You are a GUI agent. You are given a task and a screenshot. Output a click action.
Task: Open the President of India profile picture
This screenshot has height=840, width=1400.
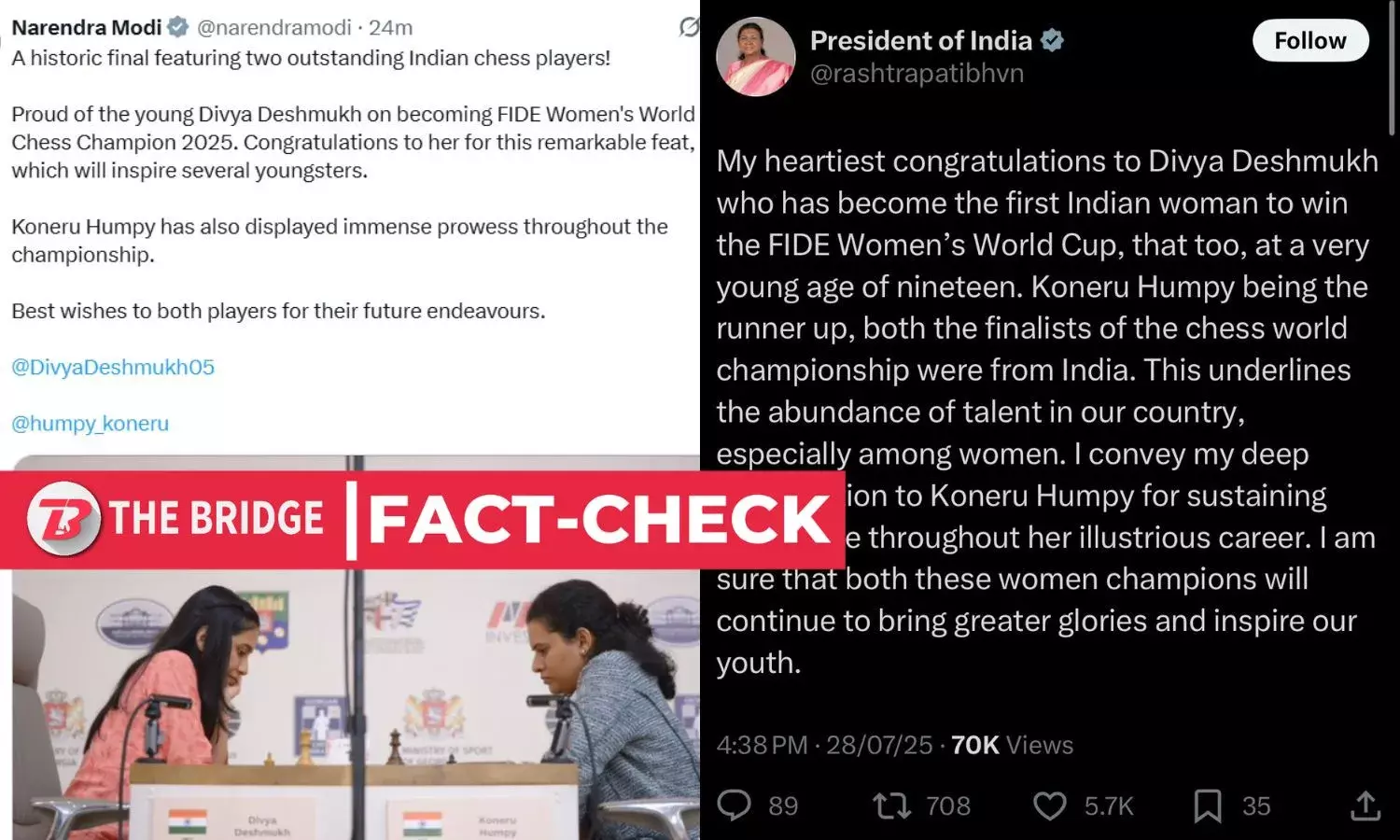click(755, 57)
